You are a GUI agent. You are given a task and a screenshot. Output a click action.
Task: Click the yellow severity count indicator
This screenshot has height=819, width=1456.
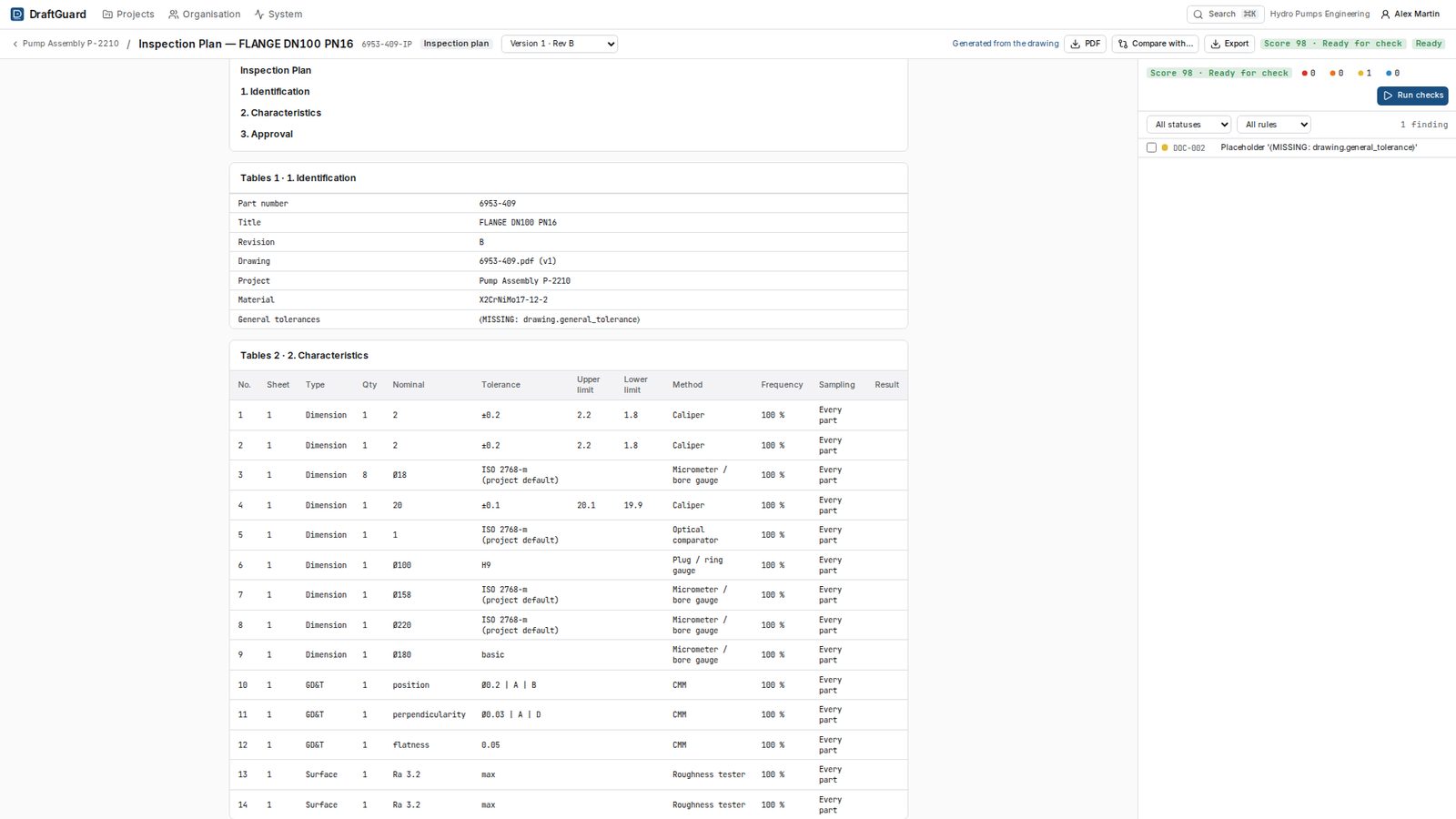(x=1364, y=73)
